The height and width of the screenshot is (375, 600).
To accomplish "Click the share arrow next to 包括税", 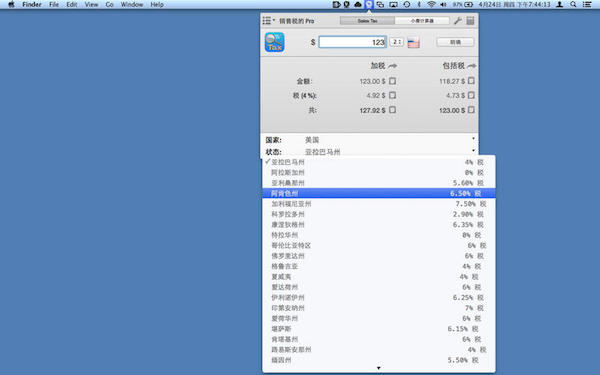I will point(471,66).
